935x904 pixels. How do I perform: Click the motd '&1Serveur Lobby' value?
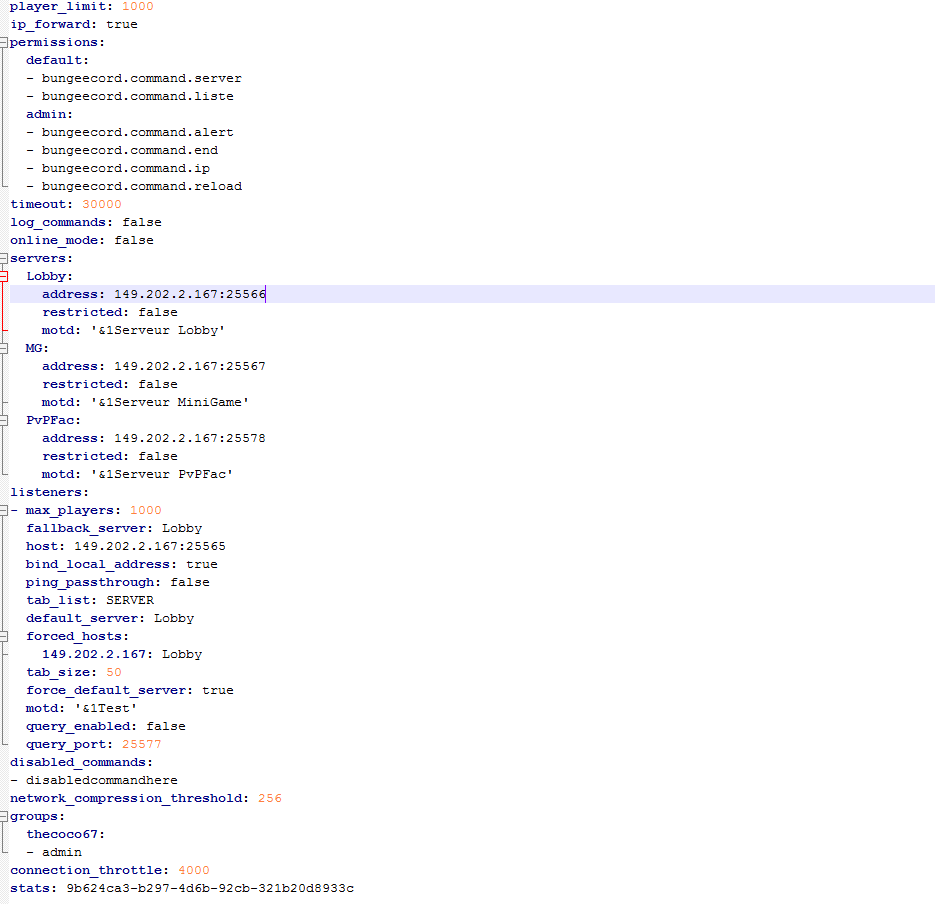click(x=157, y=330)
